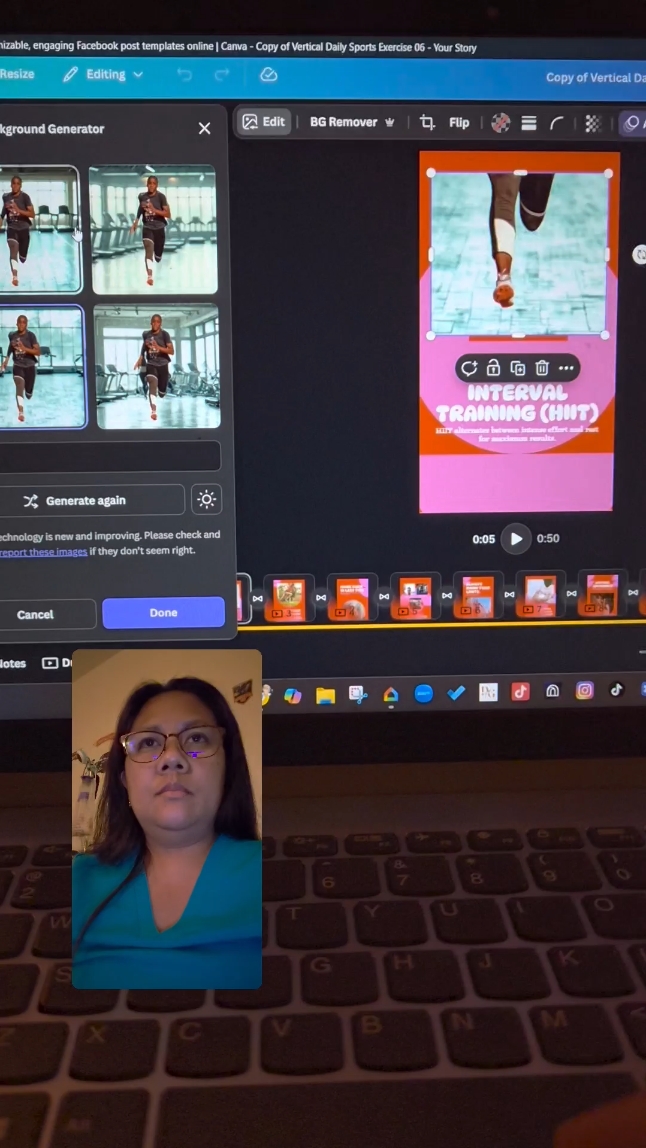Click the corner rounding icon in toolbar
Screen dimensions: 646x1148
[x=557, y=123]
